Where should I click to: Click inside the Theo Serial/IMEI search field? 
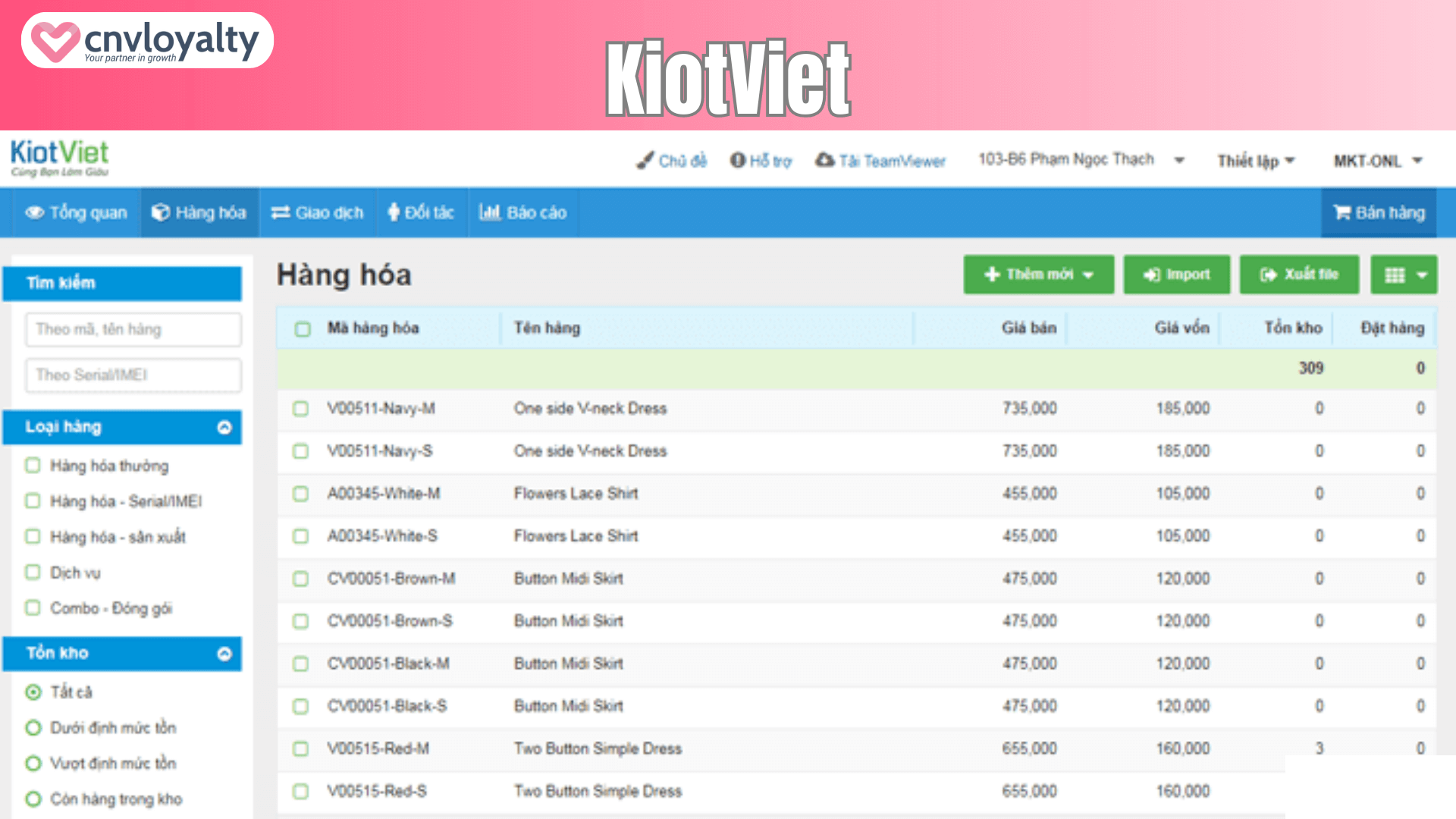point(133,375)
